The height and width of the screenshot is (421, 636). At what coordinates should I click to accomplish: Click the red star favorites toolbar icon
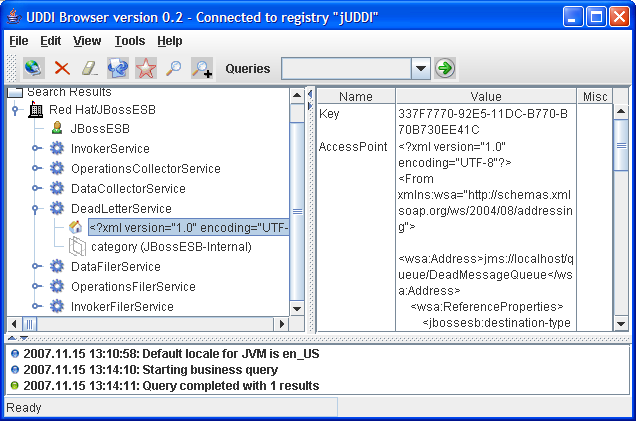(x=146, y=68)
